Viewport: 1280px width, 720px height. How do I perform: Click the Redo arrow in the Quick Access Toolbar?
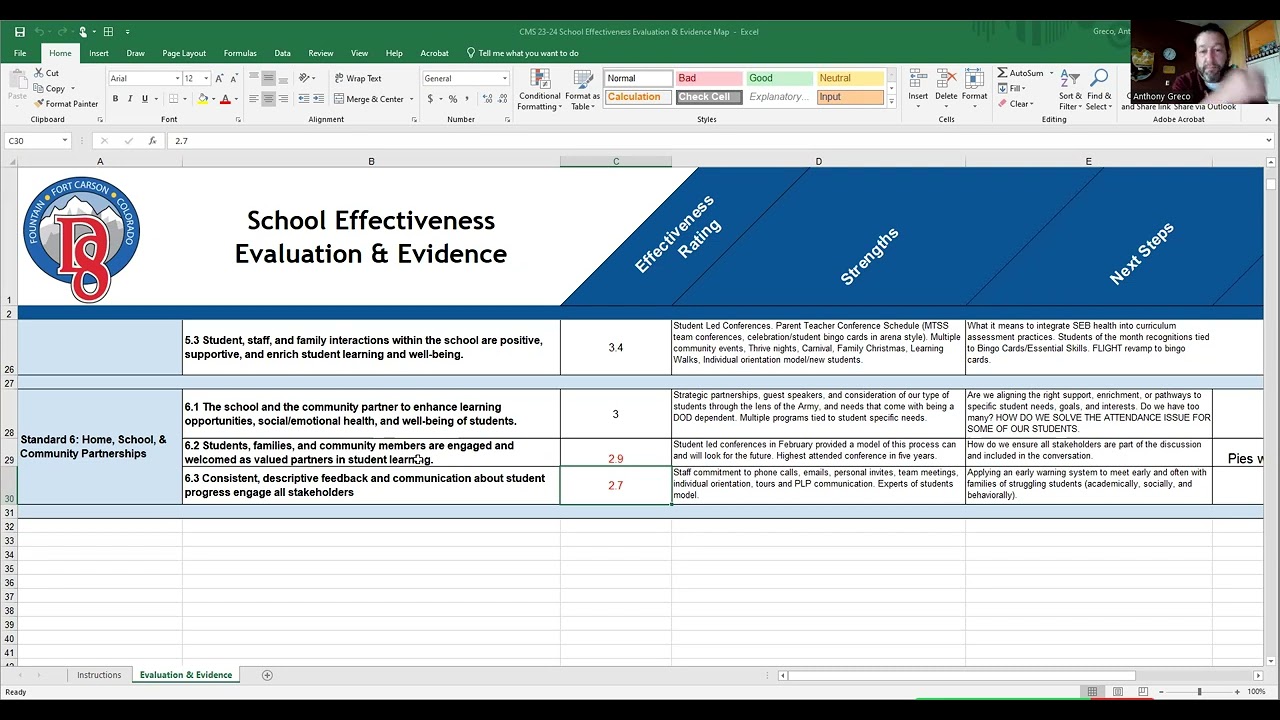tap(63, 32)
